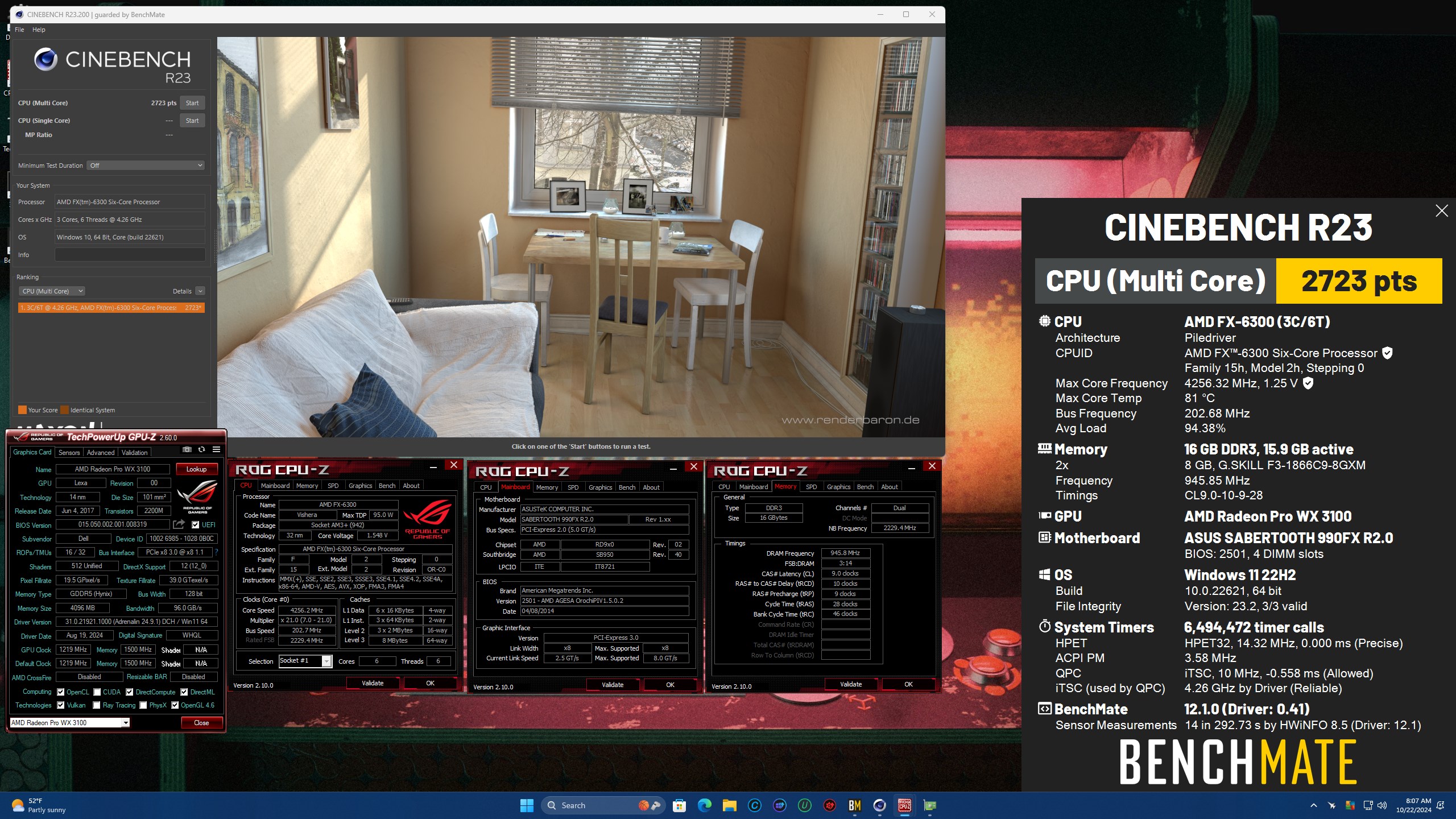This screenshot has width=1456, height=819.
Task: Click Validate in the Mainboard CPU-Z window
Action: click(613, 685)
